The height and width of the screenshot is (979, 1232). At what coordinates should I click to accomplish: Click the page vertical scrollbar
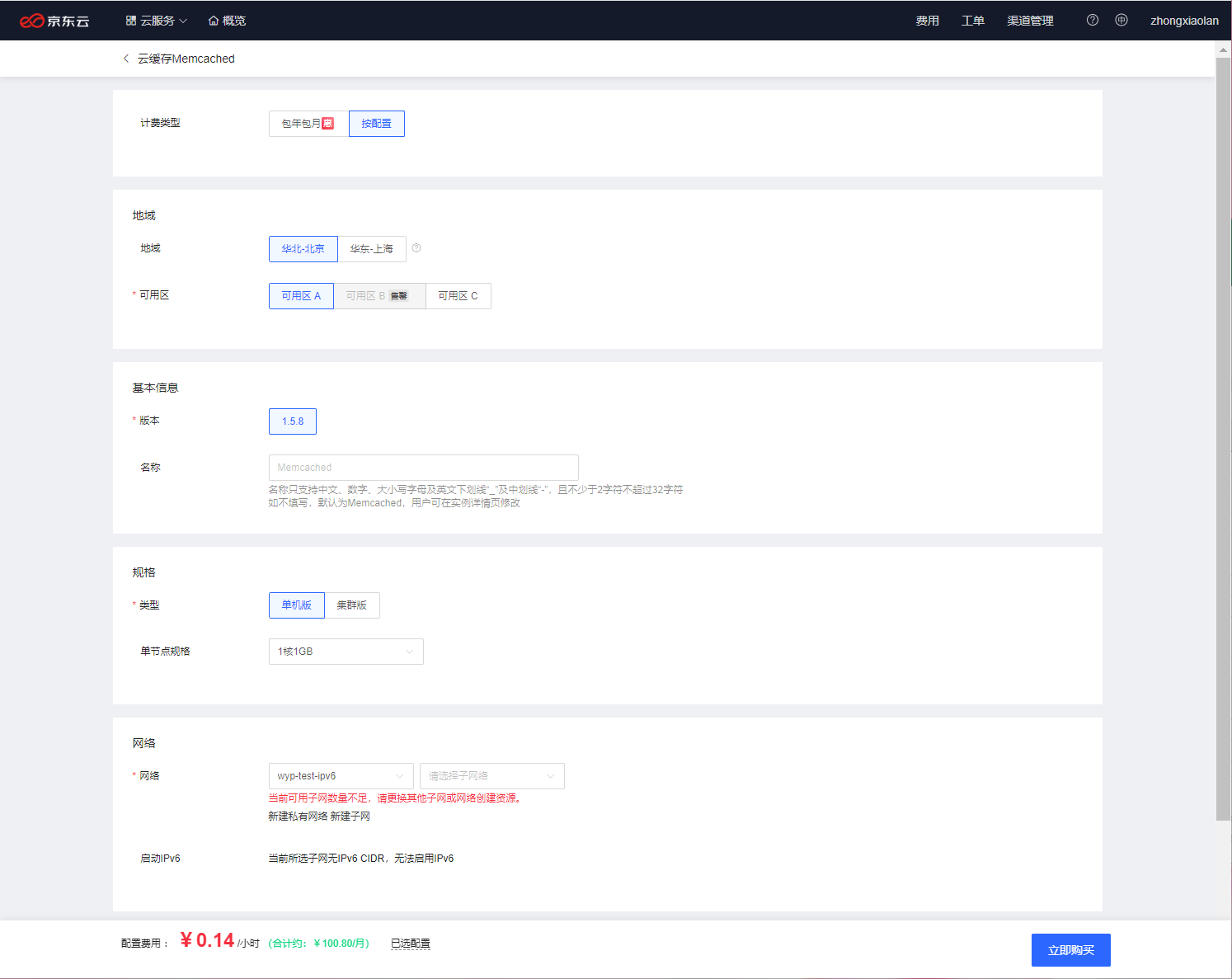point(1223,437)
